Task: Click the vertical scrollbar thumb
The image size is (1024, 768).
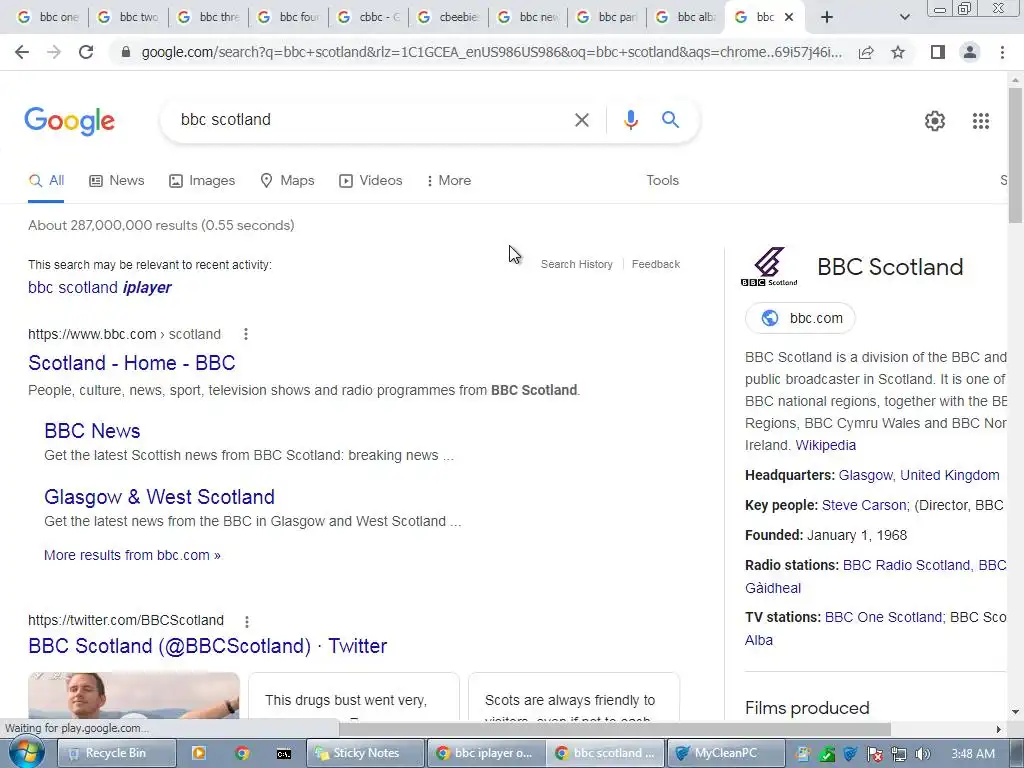Action: click(1015, 155)
